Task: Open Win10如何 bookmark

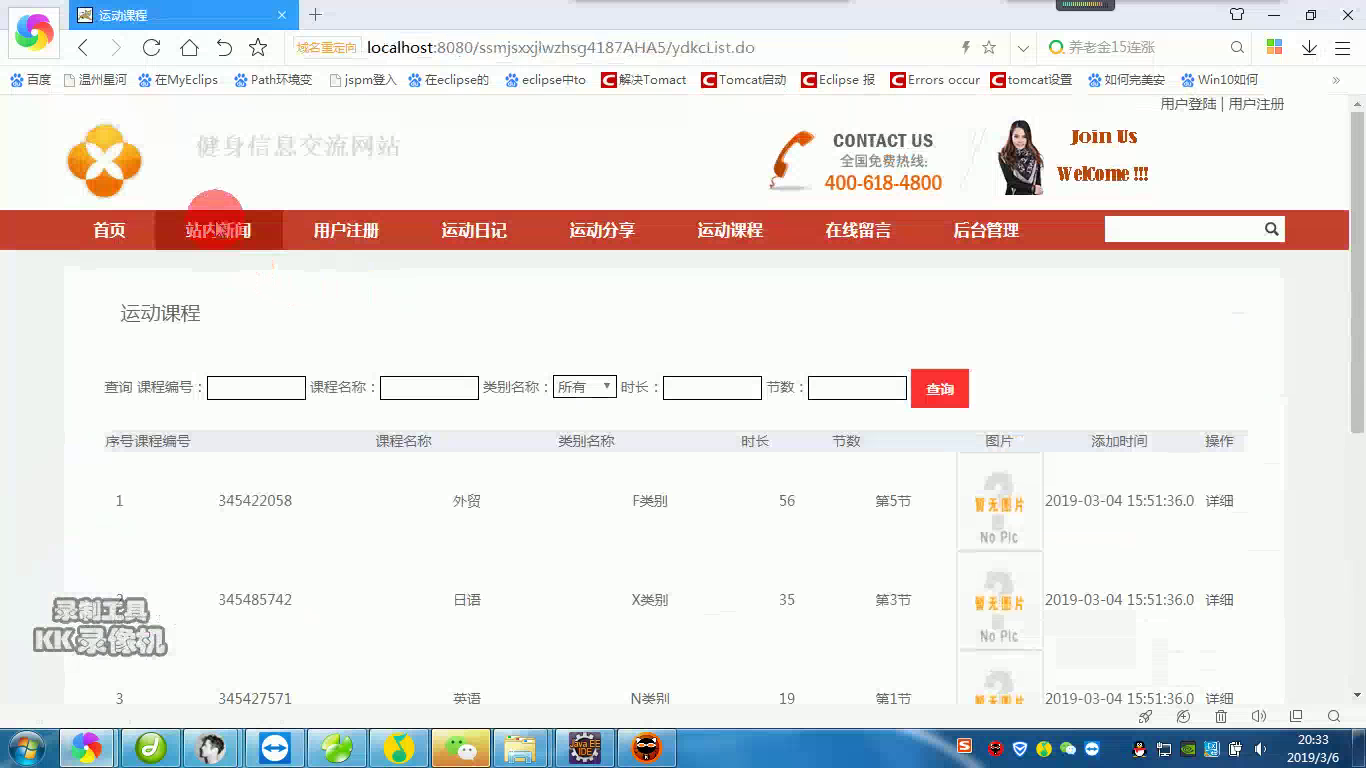Action: (x=1220, y=80)
